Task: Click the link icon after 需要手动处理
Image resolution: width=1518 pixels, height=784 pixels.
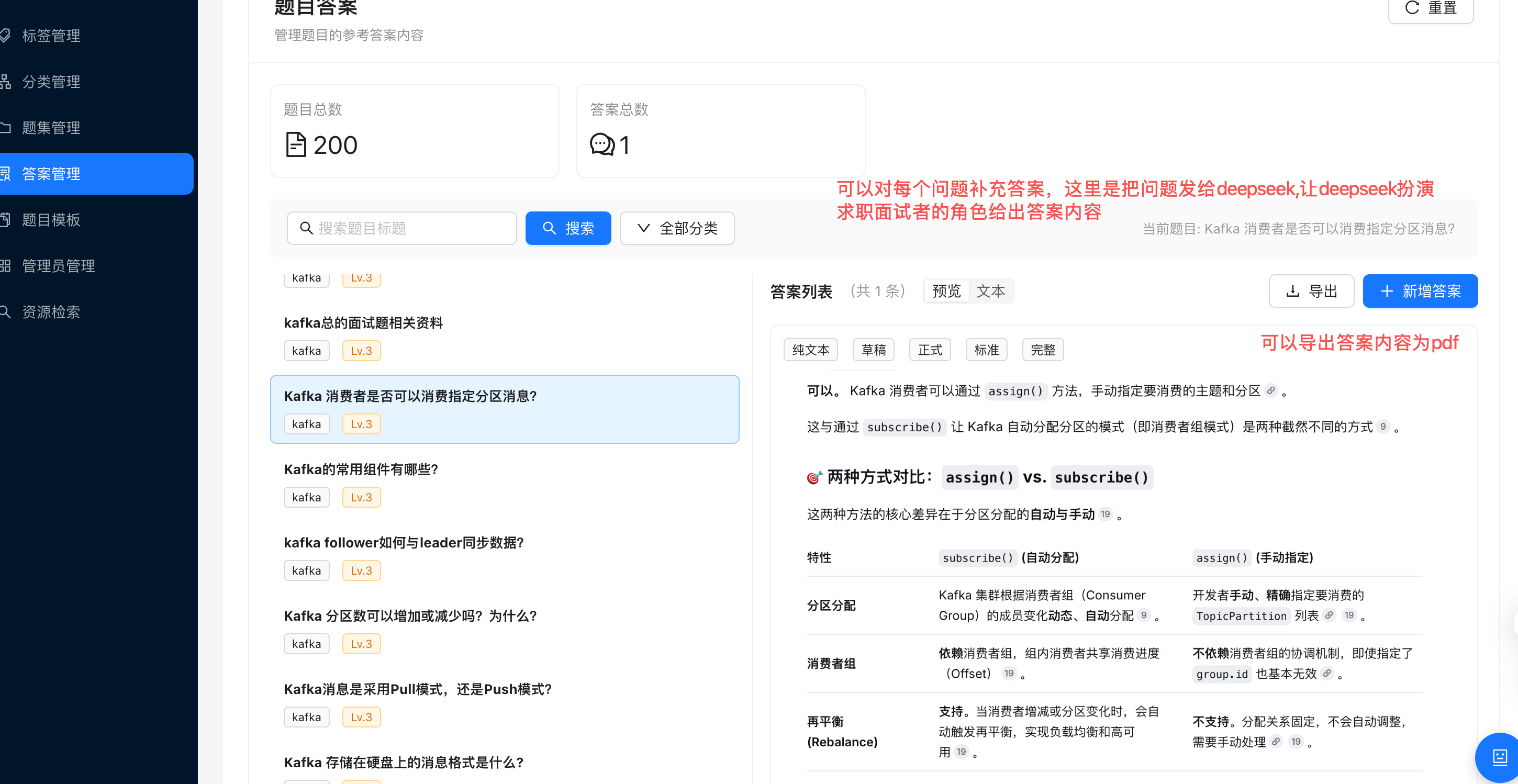Action: pyautogui.click(x=1276, y=742)
